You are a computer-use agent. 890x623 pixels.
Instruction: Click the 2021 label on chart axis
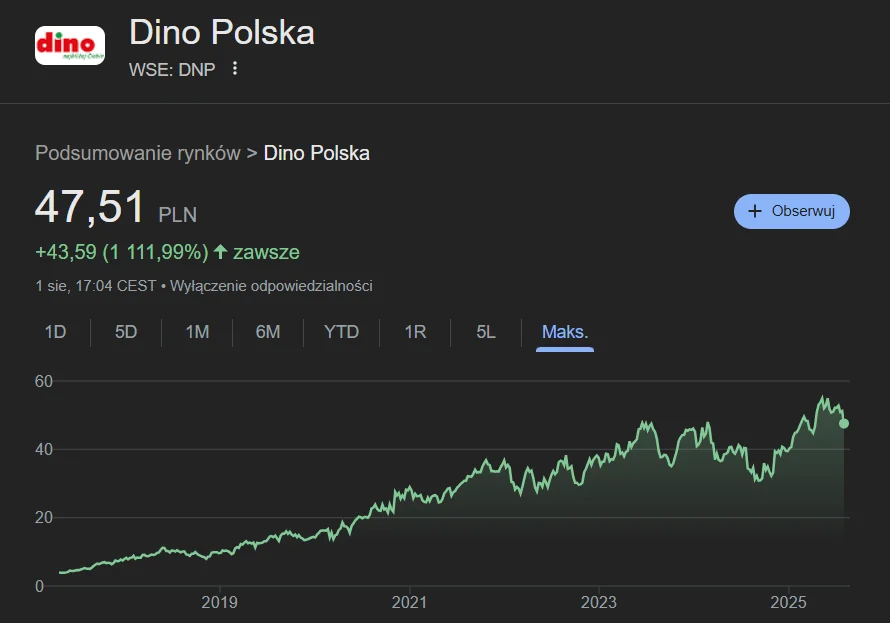409,603
